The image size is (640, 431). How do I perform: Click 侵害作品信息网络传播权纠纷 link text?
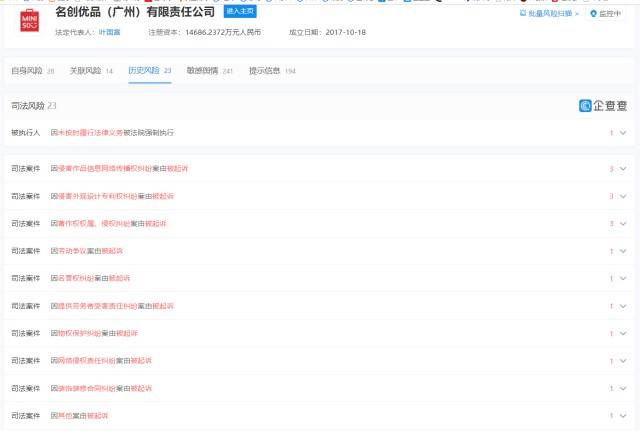[105, 169]
